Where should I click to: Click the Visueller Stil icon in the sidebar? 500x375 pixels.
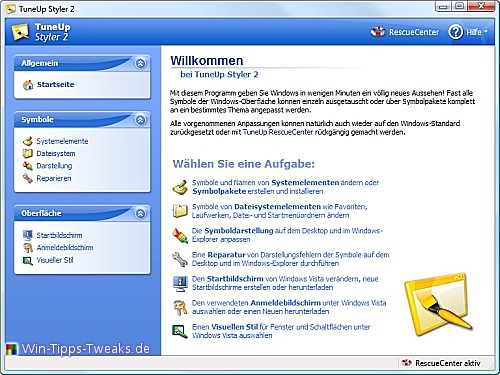click(28, 260)
